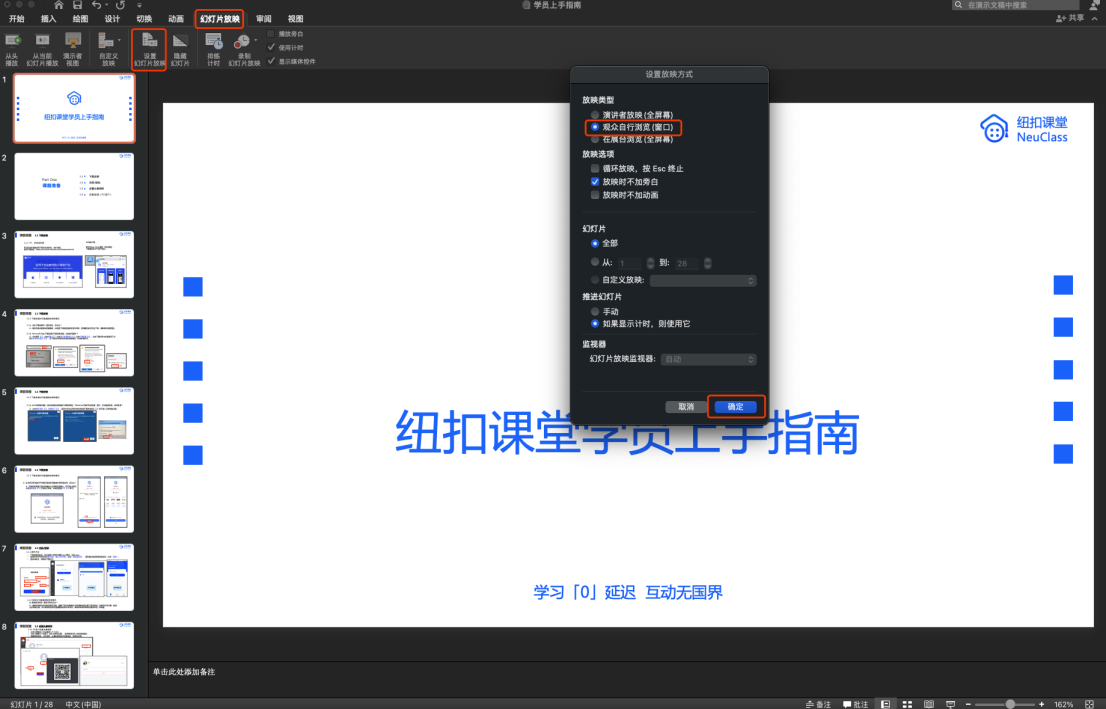Open the Record Slide Show dropdown arrow
This screenshot has width=1106, height=709.
pyautogui.click(x=255, y=40)
